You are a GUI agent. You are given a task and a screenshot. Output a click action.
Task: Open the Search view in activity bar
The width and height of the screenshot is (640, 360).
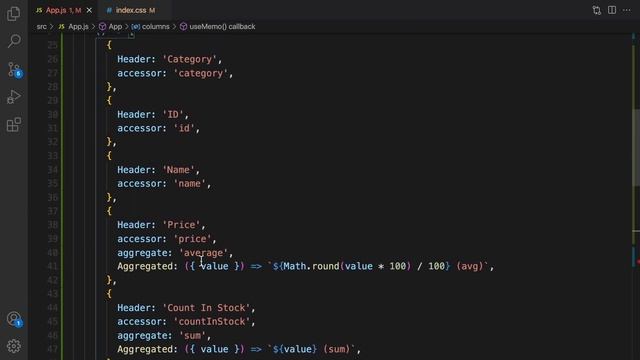point(14,41)
